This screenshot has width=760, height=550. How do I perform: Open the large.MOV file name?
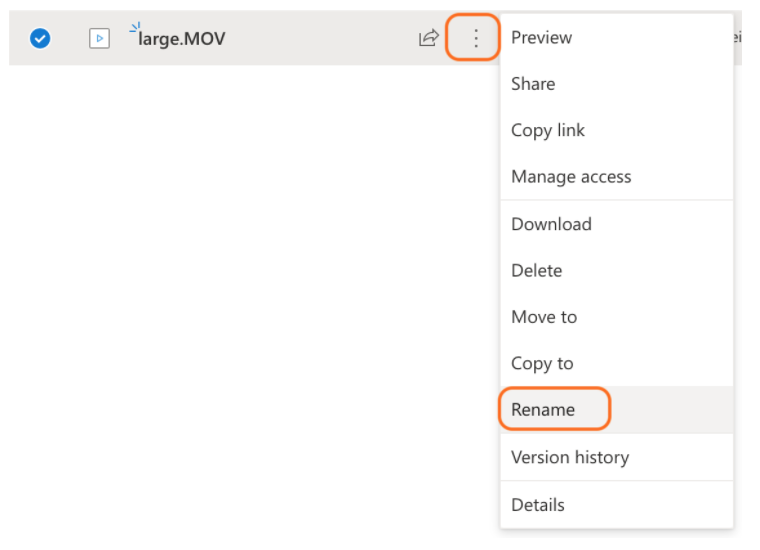pos(182,39)
